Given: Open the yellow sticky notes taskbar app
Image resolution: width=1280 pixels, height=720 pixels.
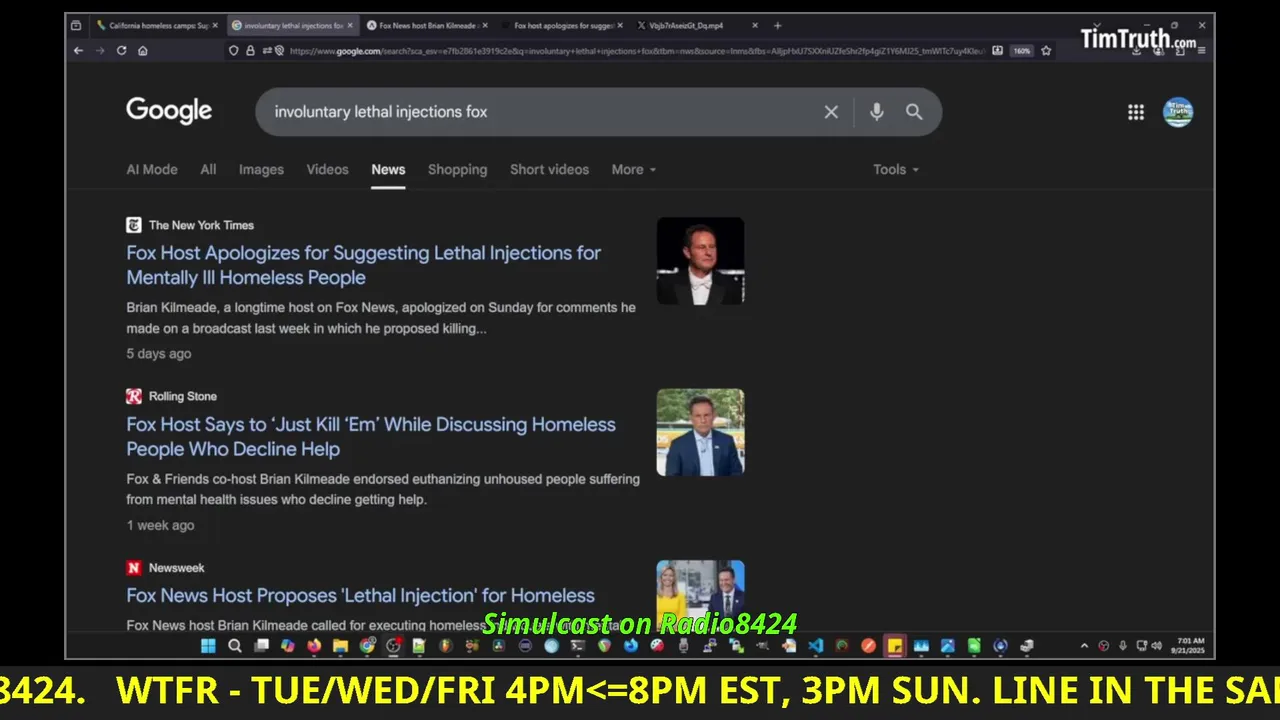Looking at the screenshot, I should (894, 646).
